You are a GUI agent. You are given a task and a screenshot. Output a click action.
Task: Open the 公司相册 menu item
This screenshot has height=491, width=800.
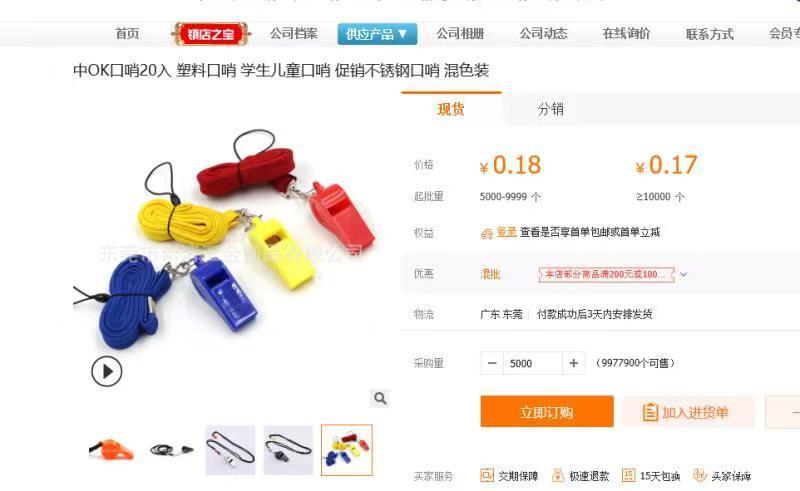click(460, 34)
